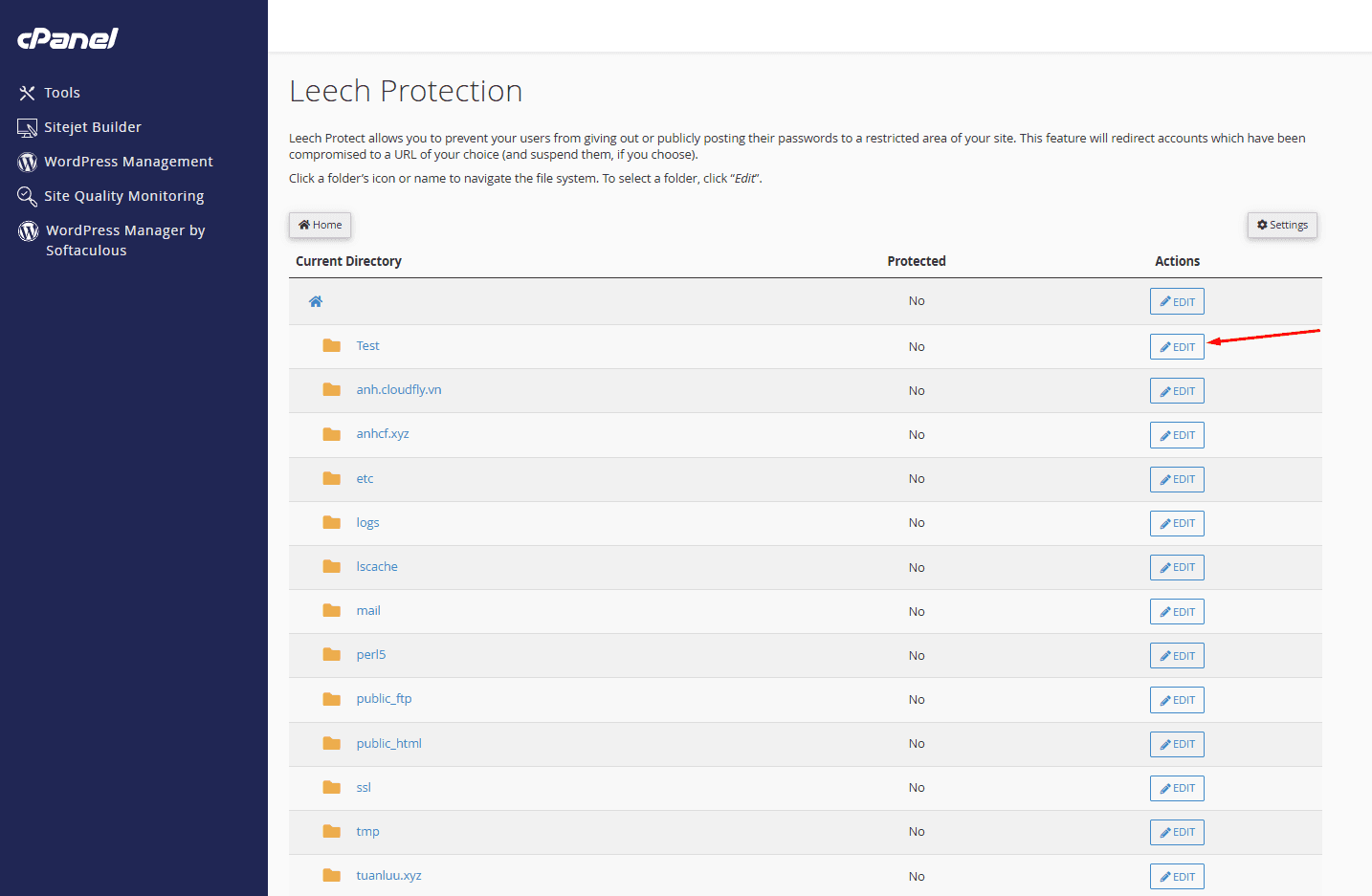Screen dimensions: 1372x896
Task: Click the anhcf.xyz folder icon
Action: 332,434
